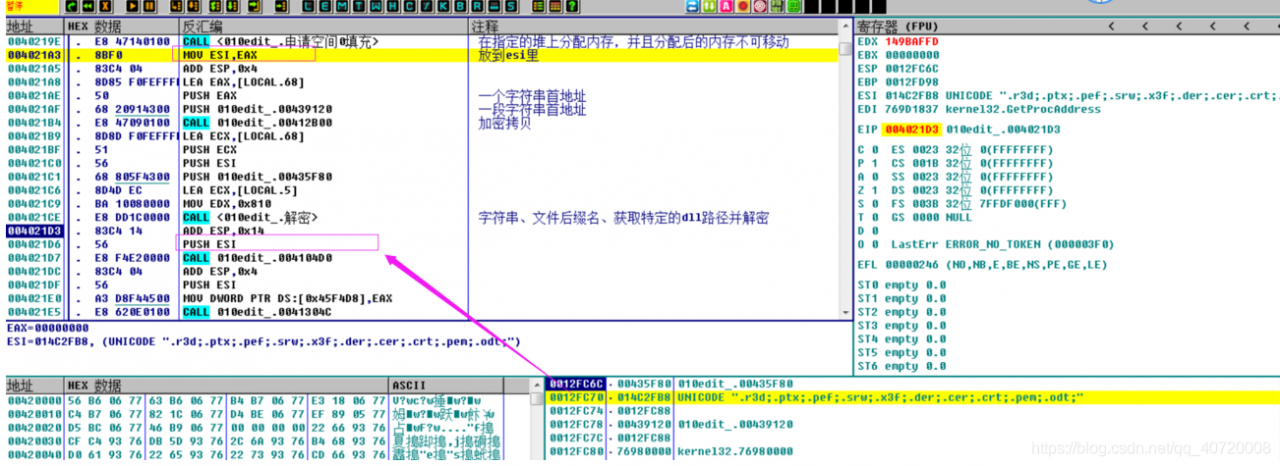Open the / (Patches) window icon

coord(426,6)
